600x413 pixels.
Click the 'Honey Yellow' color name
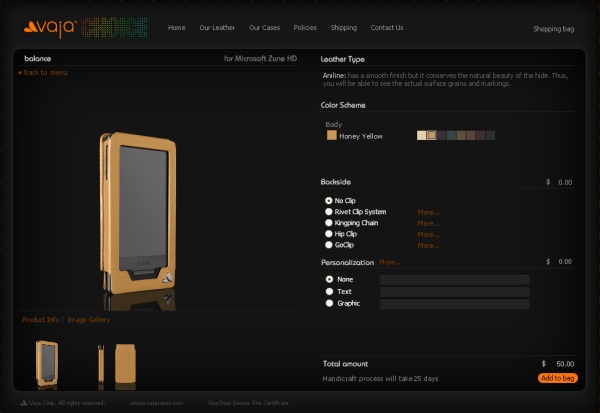[x=361, y=136]
